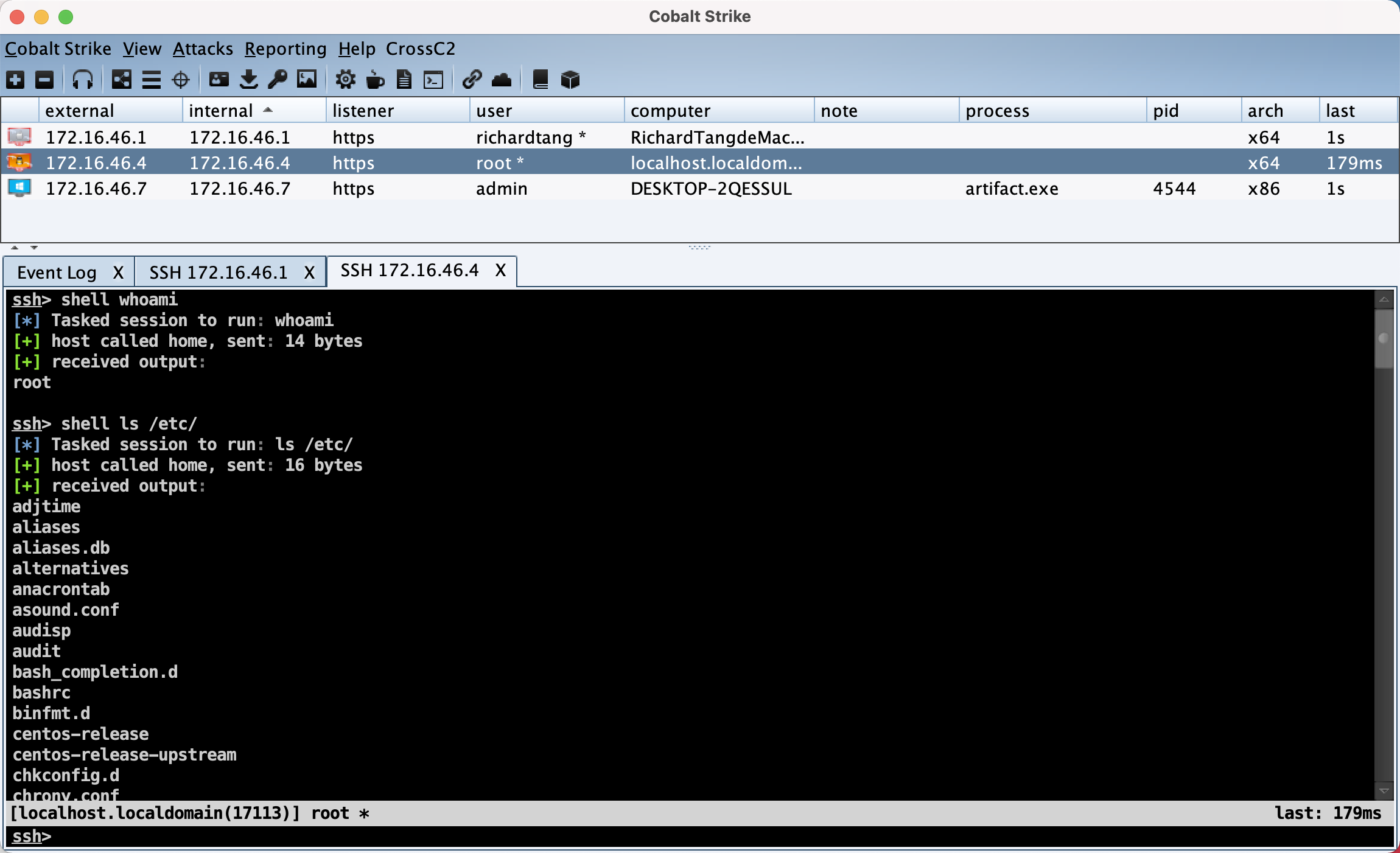Click the headphones listeners icon
This screenshot has height=853, width=1400.
[83, 80]
